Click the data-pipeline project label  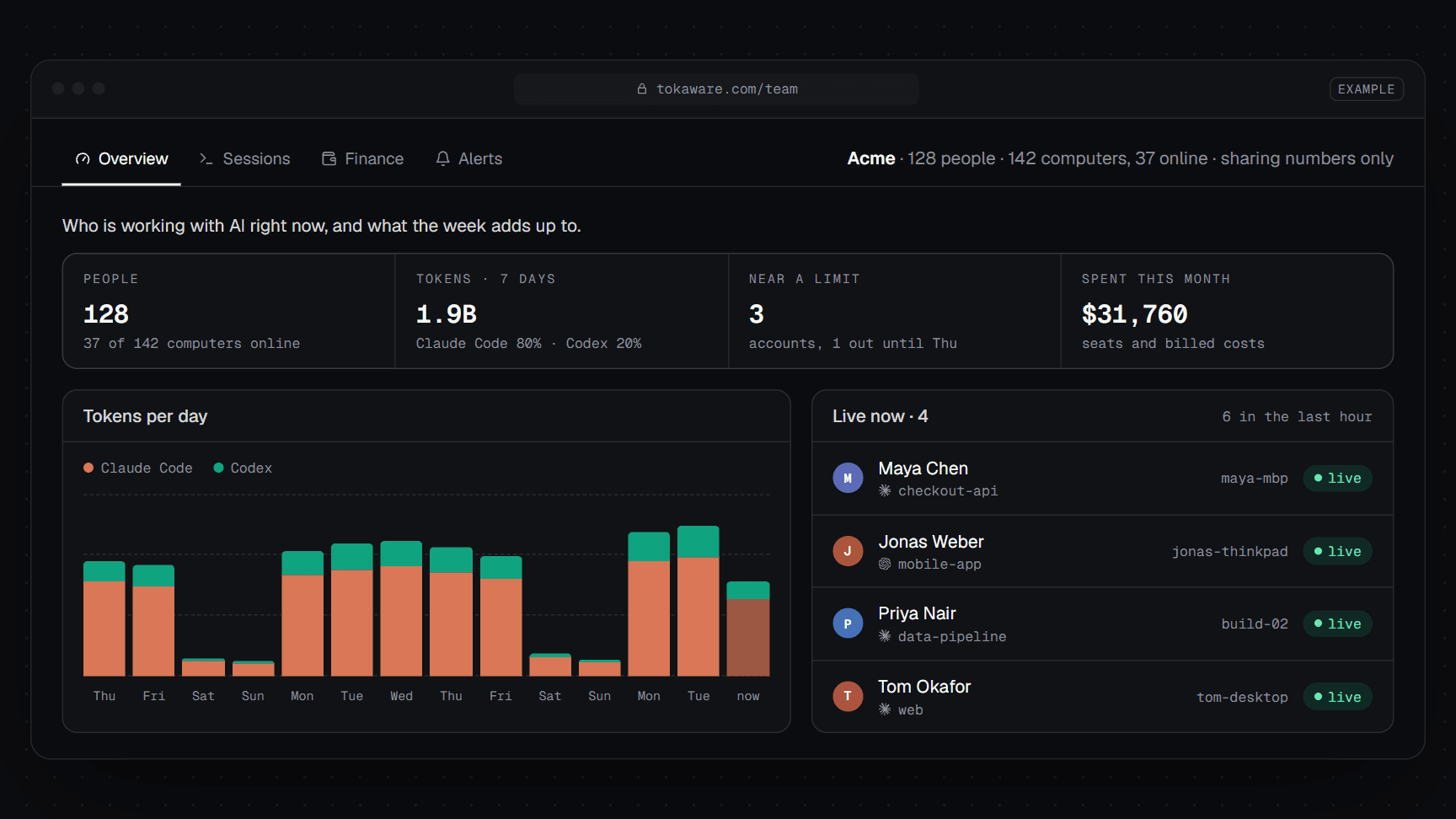[952, 636]
